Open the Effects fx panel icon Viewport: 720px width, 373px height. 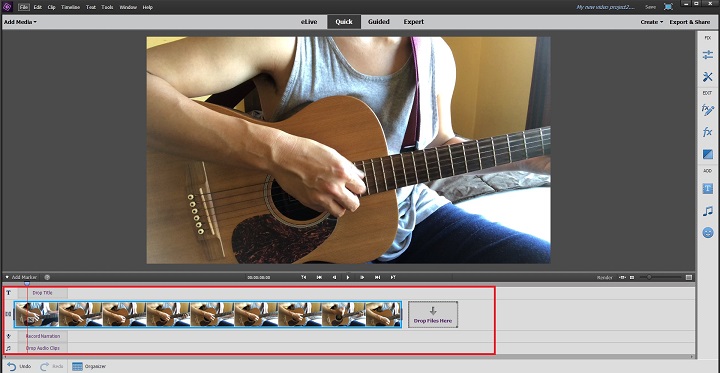pyautogui.click(x=707, y=132)
